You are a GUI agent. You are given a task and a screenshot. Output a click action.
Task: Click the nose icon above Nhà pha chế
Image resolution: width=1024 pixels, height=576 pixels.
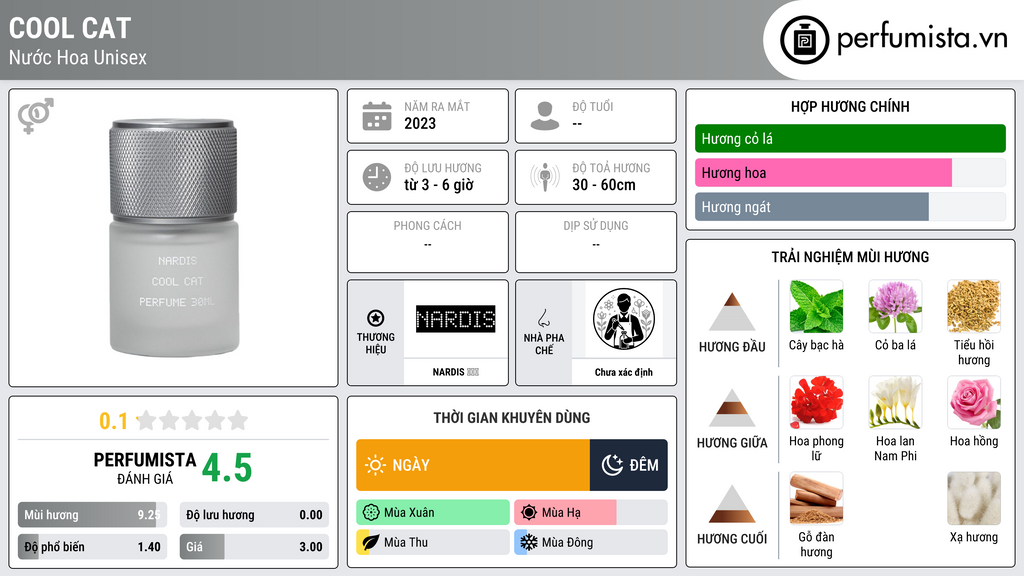click(x=543, y=318)
